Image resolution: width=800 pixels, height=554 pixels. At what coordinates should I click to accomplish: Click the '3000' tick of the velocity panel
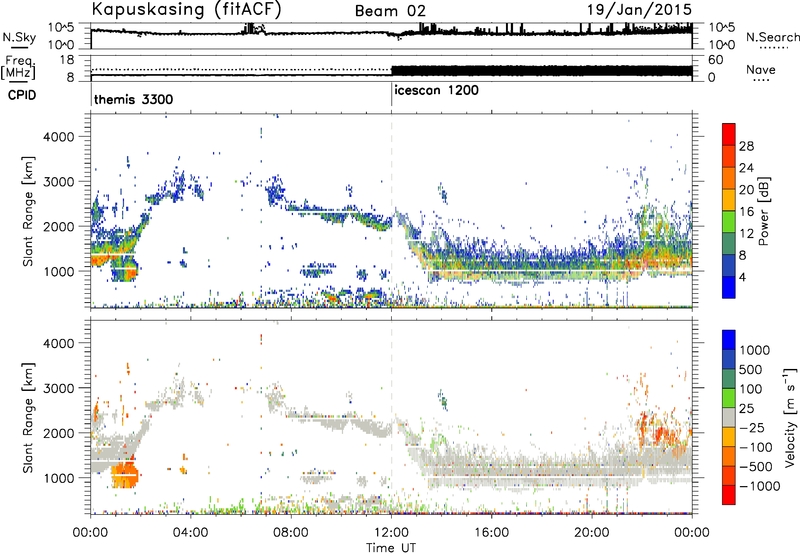pos(58,388)
